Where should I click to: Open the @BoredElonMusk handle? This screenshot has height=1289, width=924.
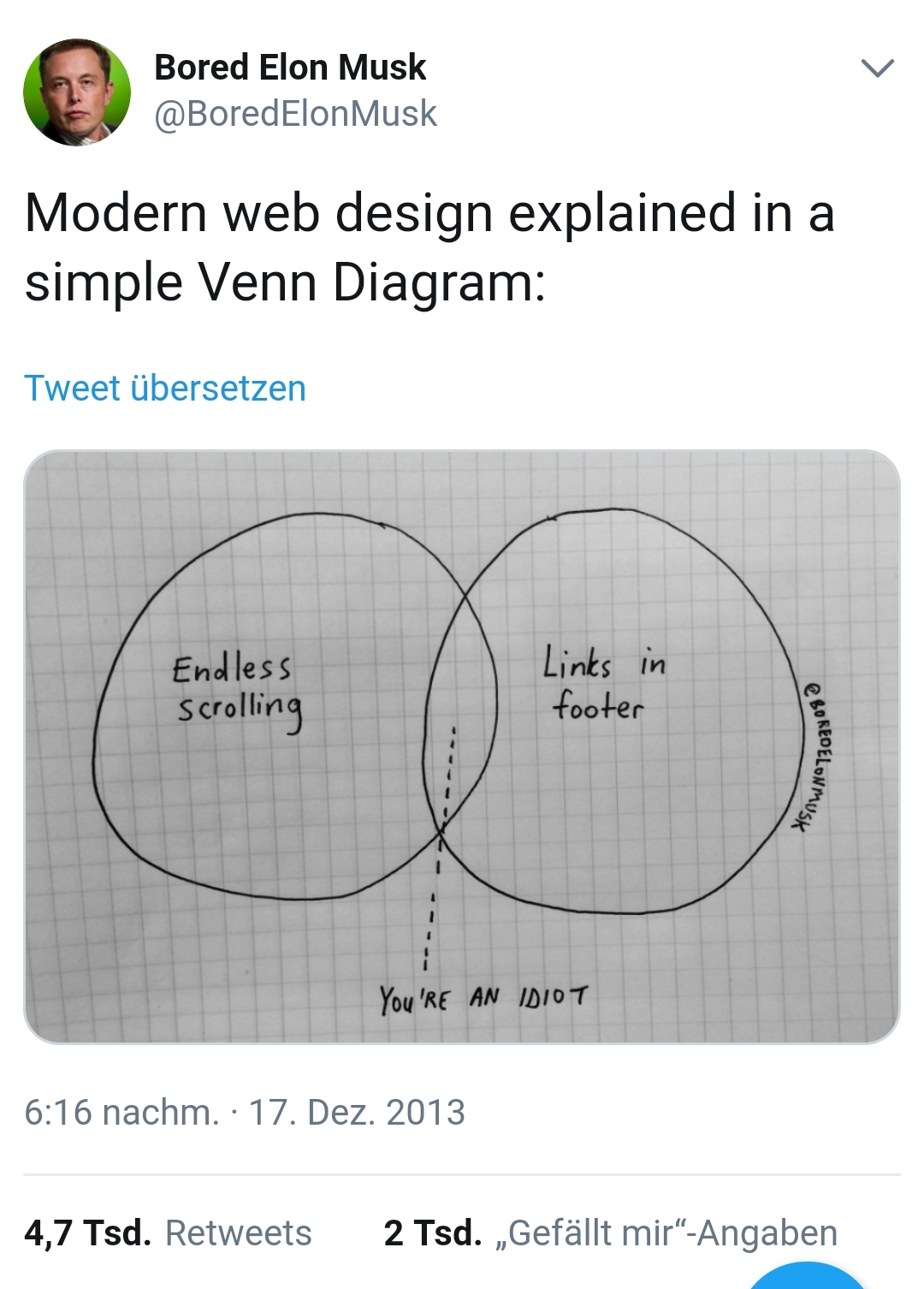295,114
